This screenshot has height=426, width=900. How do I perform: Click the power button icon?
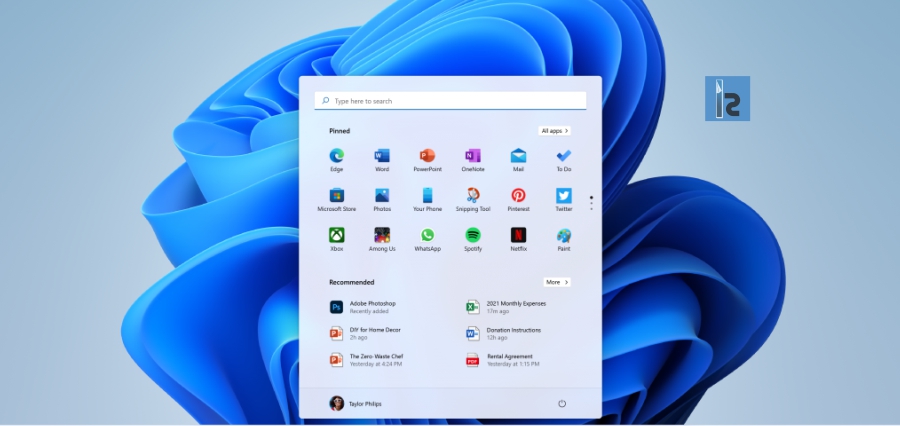[x=562, y=404]
